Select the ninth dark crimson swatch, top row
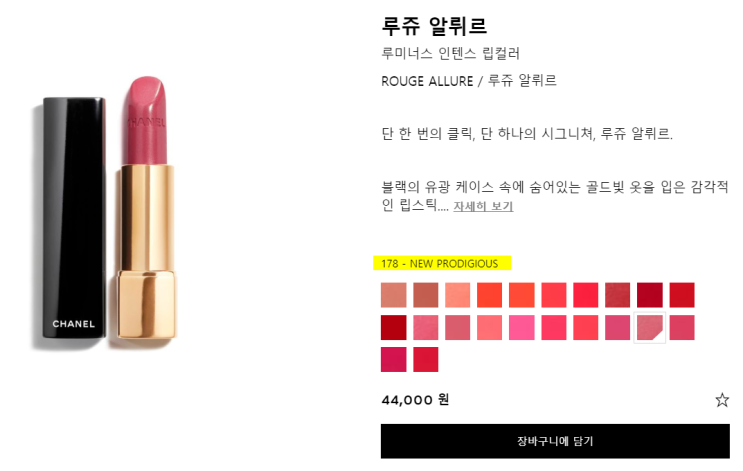 pos(650,295)
